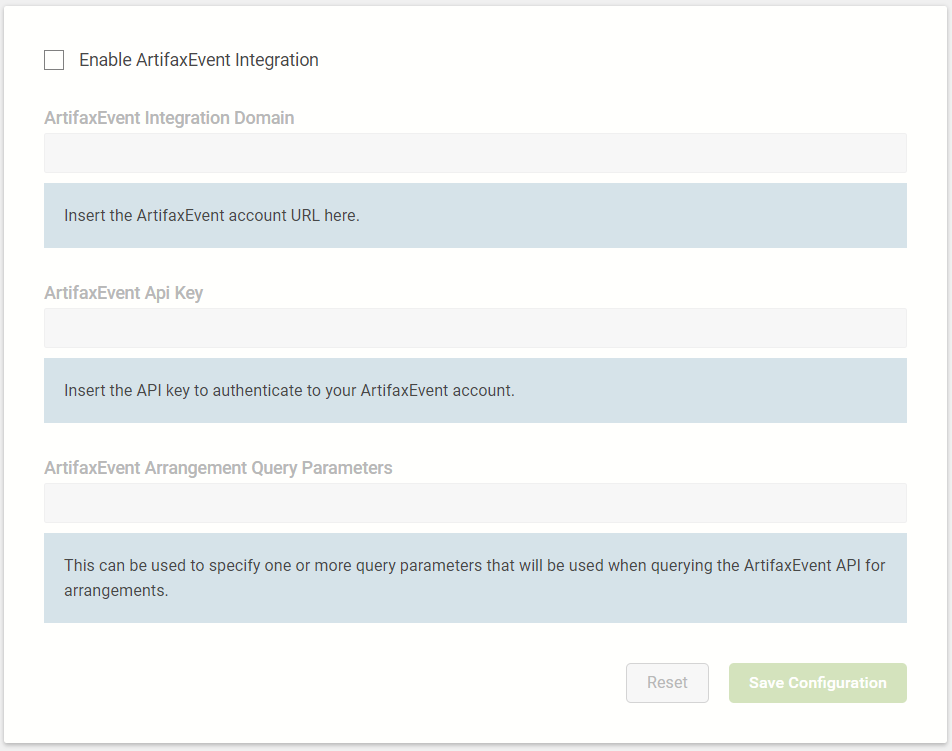Click the account URL hint box

pos(475,216)
